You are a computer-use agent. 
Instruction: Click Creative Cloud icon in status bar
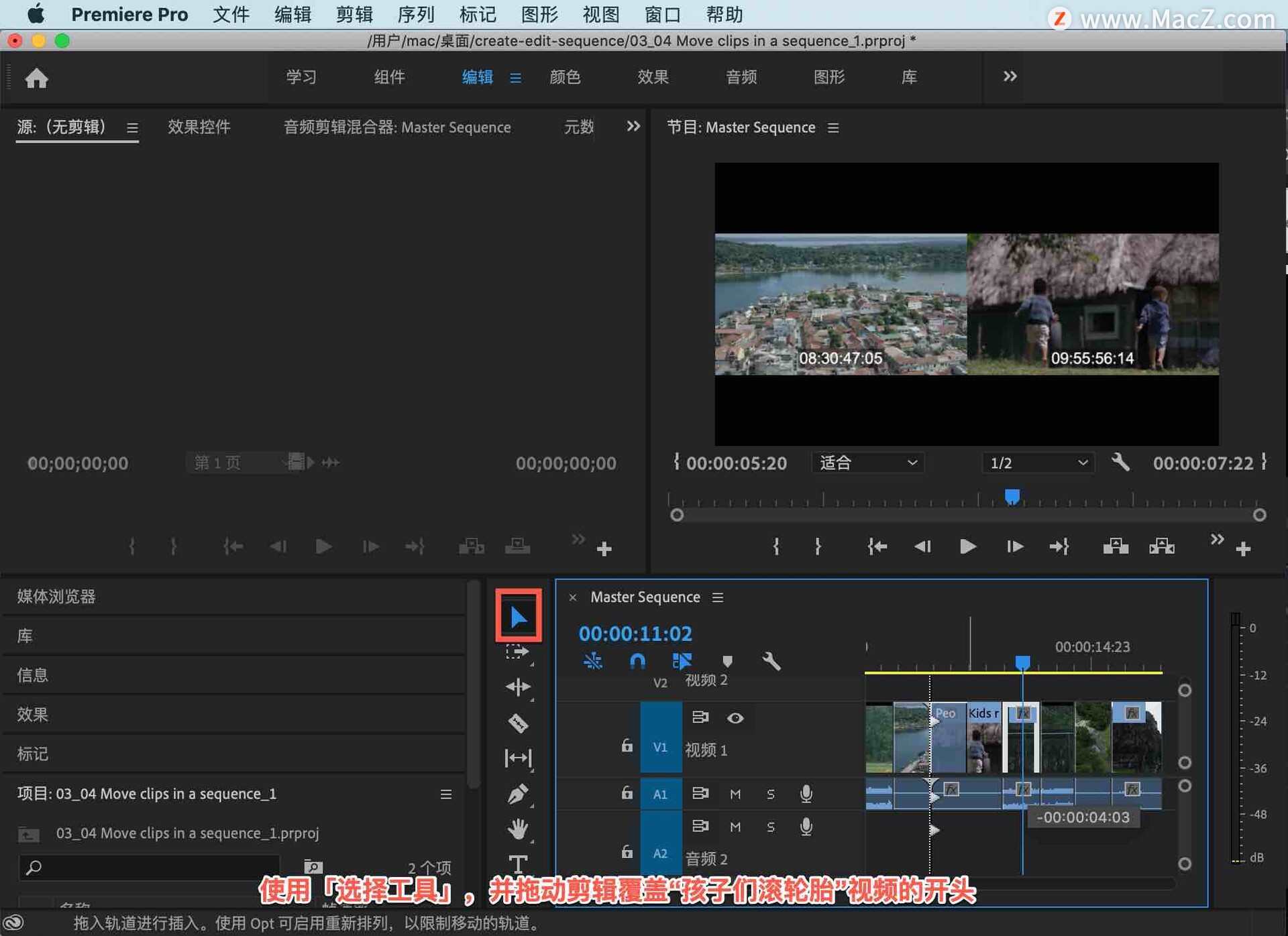pos(14,923)
